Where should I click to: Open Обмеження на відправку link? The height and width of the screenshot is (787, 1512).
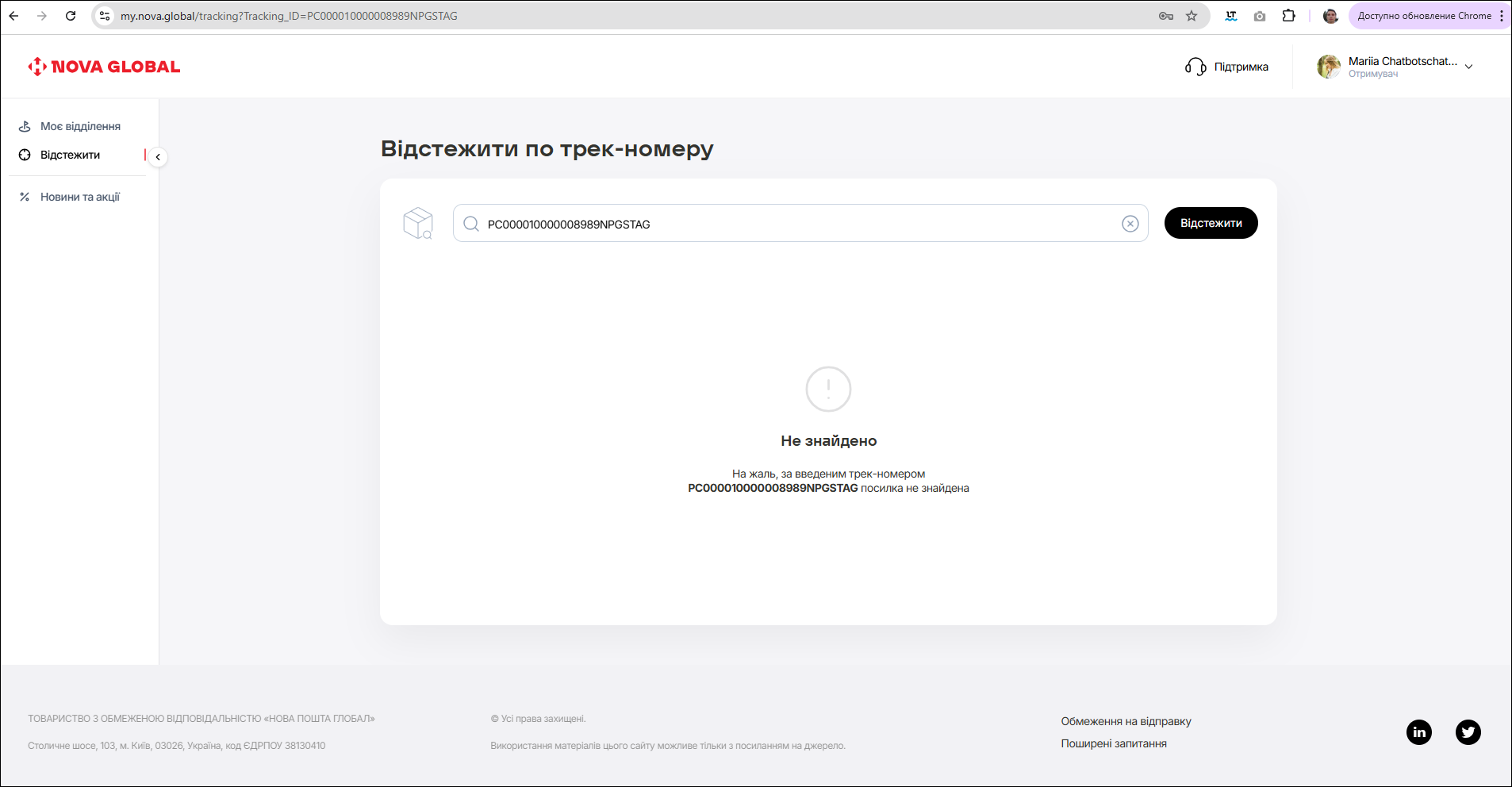point(1126,721)
